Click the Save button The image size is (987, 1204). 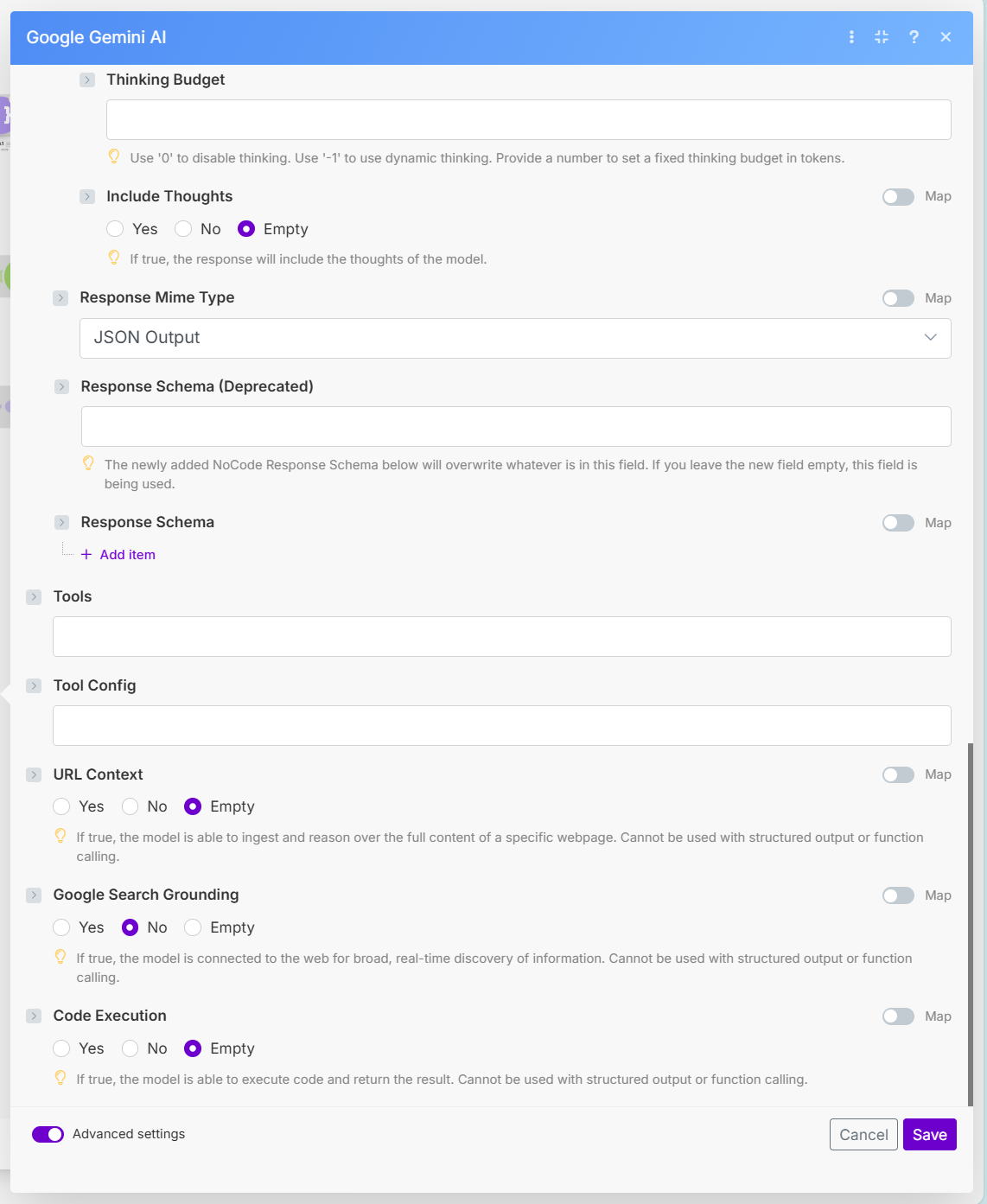pyautogui.click(x=929, y=1135)
